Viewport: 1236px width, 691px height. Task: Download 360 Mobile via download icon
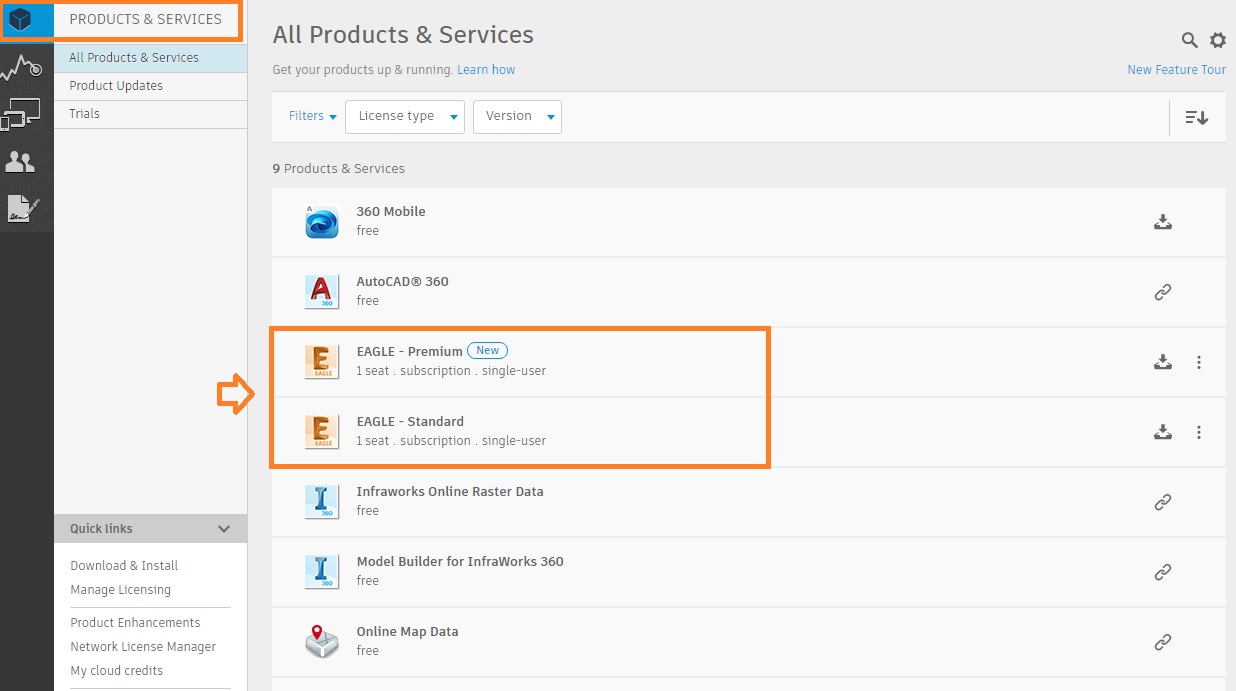tap(1162, 222)
